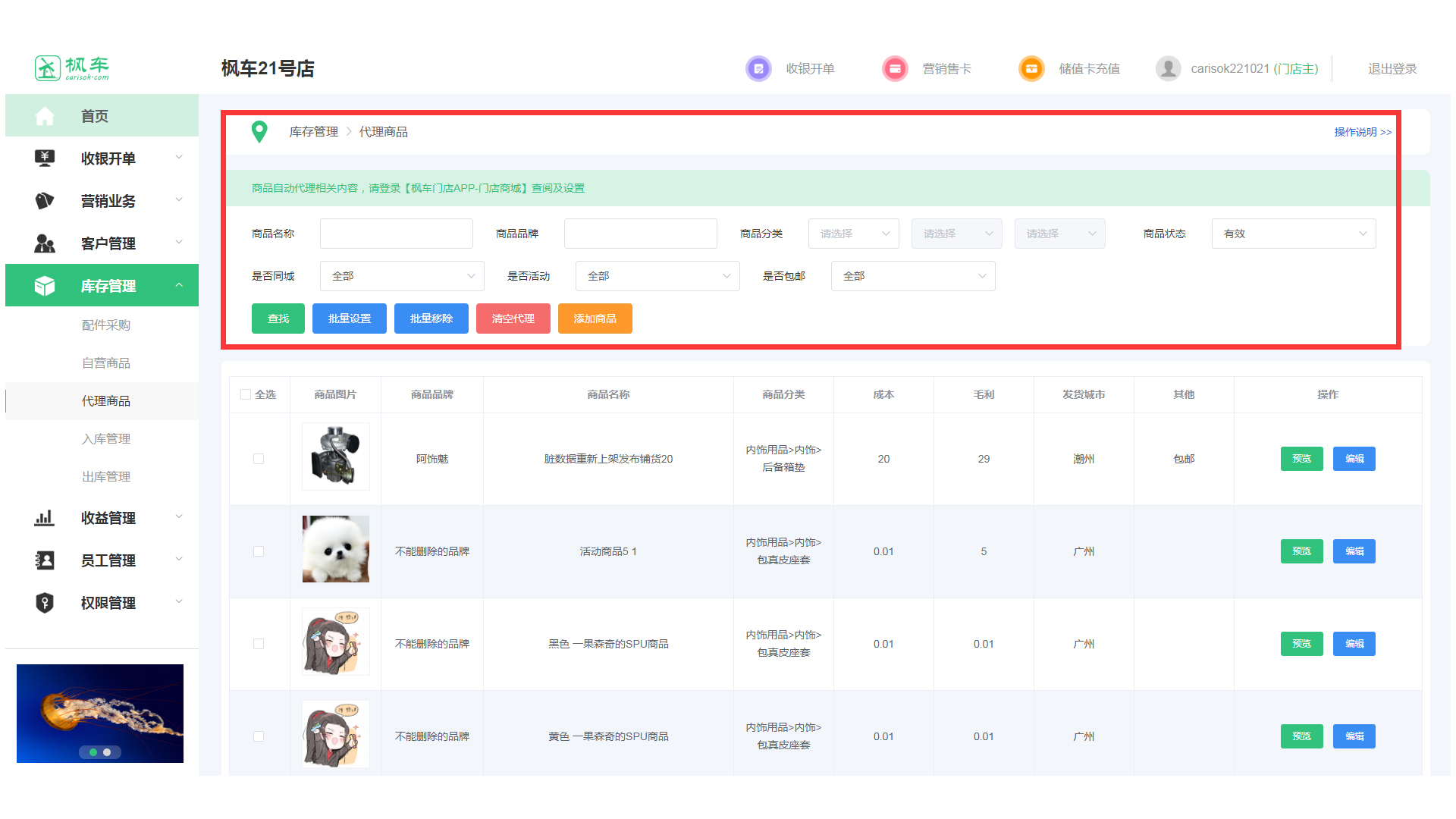Screen dimensions: 1456x819
Task: Select the checkbox for 活动商品5 1 row
Action: click(259, 551)
